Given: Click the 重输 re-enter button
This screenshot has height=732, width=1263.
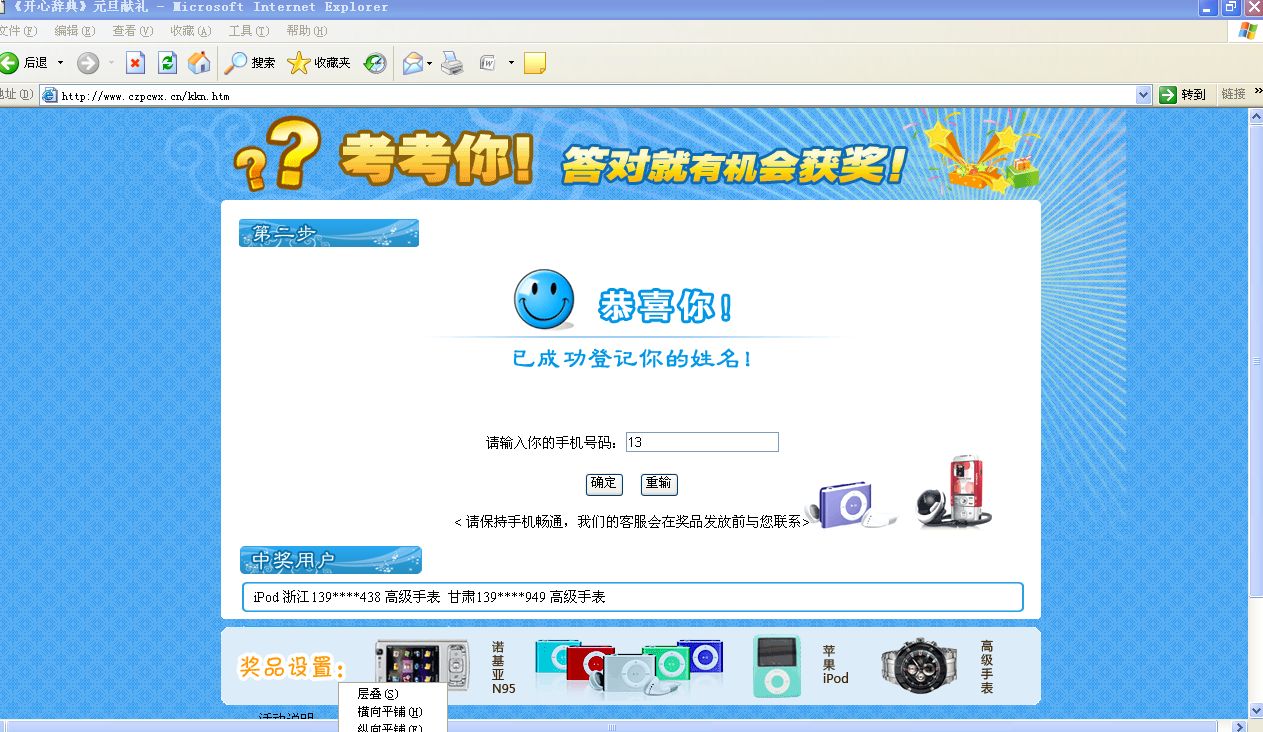Looking at the screenshot, I should pos(658,484).
